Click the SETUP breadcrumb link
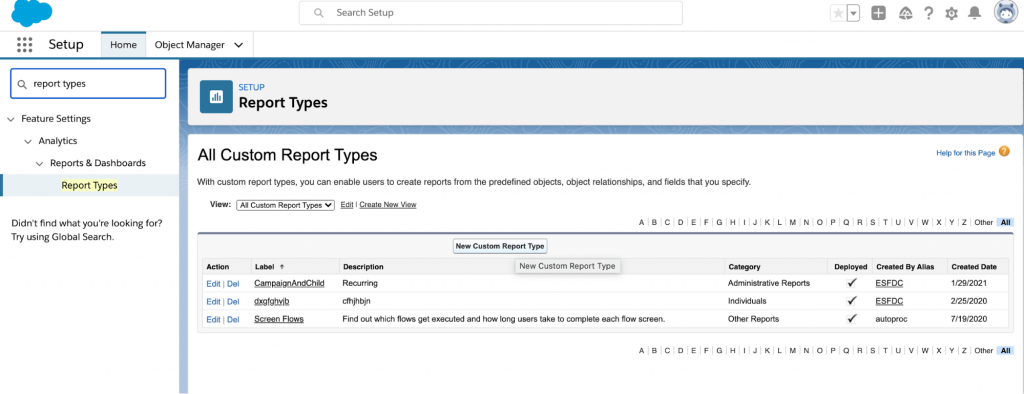This screenshot has width=1024, height=394. (x=251, y=87)
